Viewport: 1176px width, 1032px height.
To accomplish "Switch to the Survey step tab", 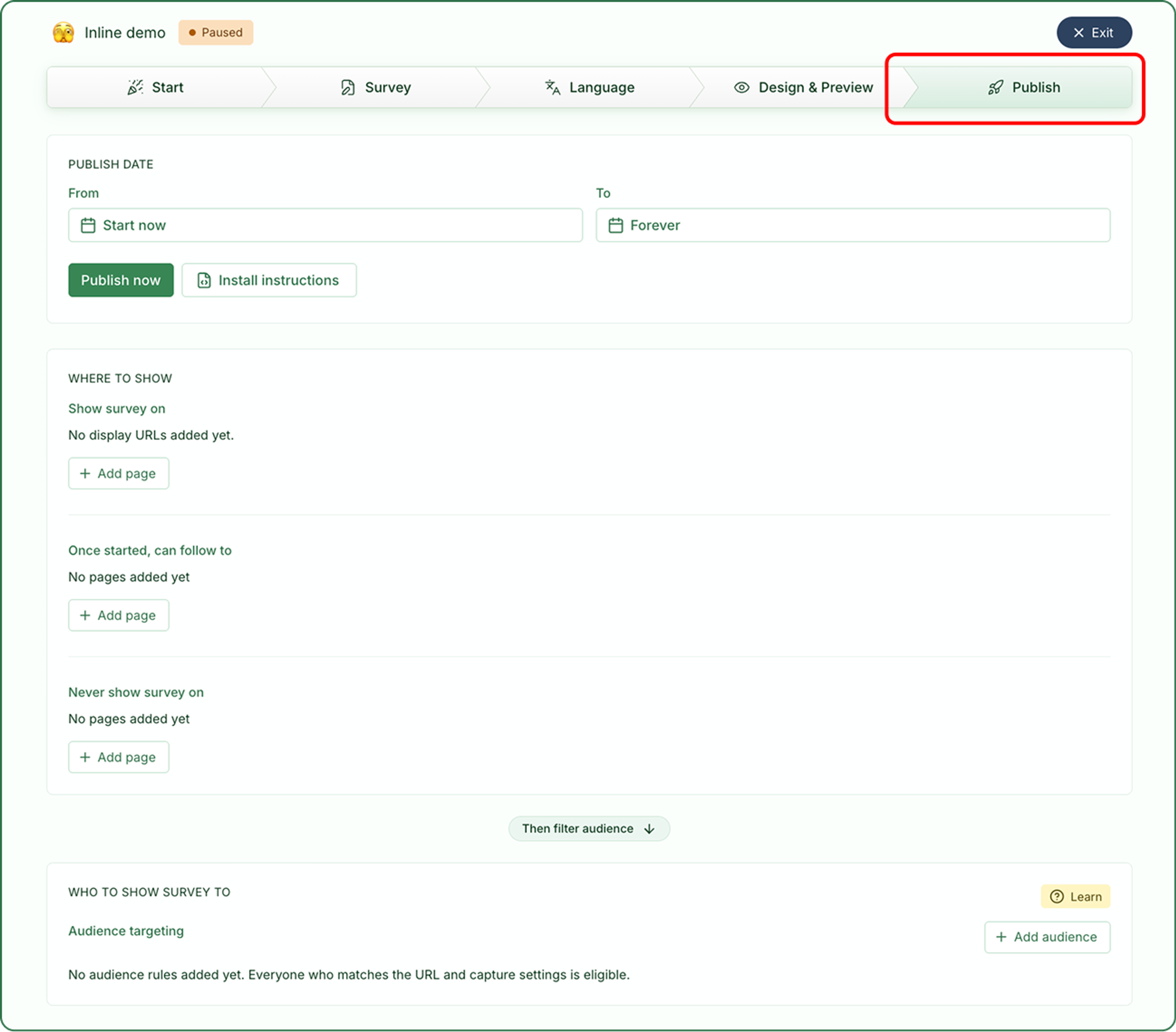I will pyautogui.click(x=376, y=88).
